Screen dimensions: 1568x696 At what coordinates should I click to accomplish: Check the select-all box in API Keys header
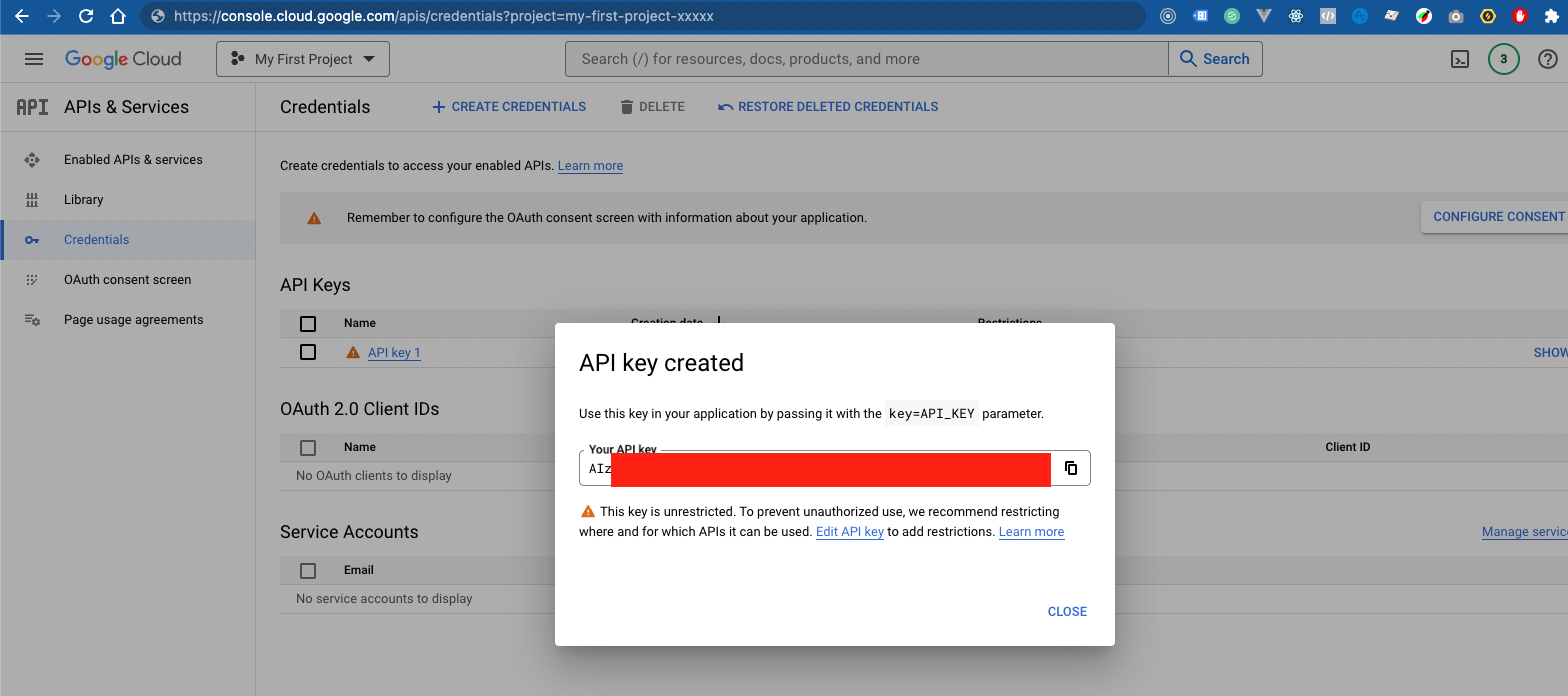308,323
